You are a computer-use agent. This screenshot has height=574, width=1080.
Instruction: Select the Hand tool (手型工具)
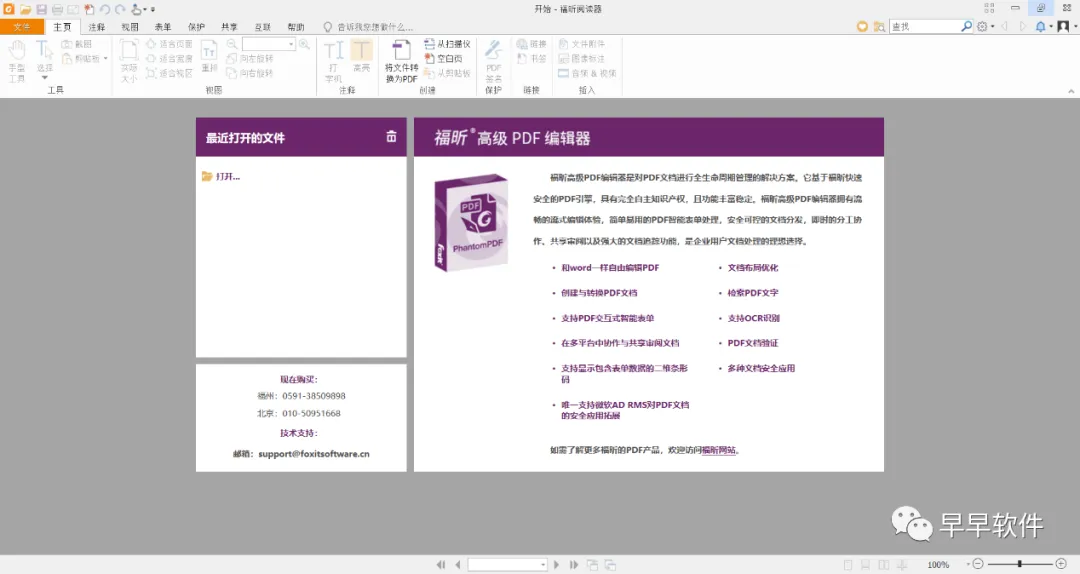coord(17,61)
